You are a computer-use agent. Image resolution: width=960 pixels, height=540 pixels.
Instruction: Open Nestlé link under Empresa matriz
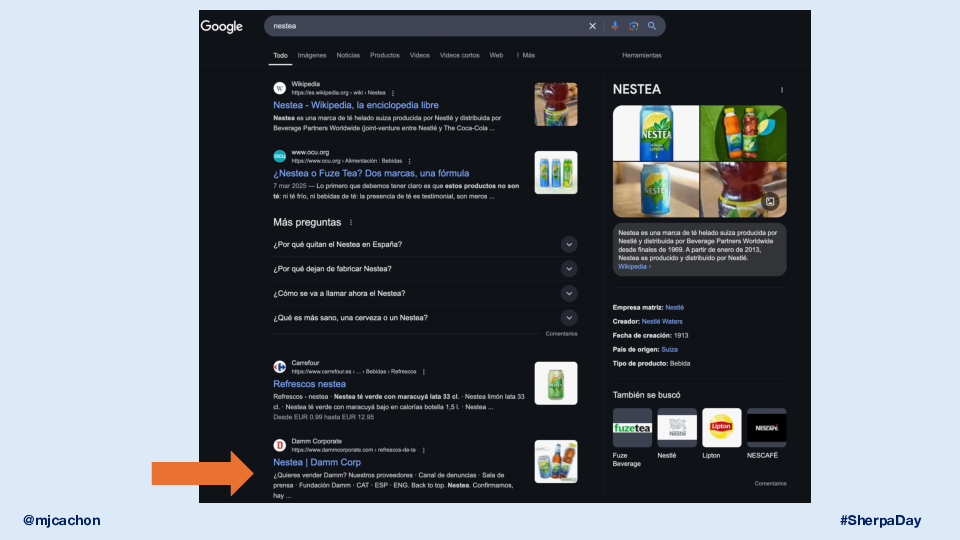675,307
